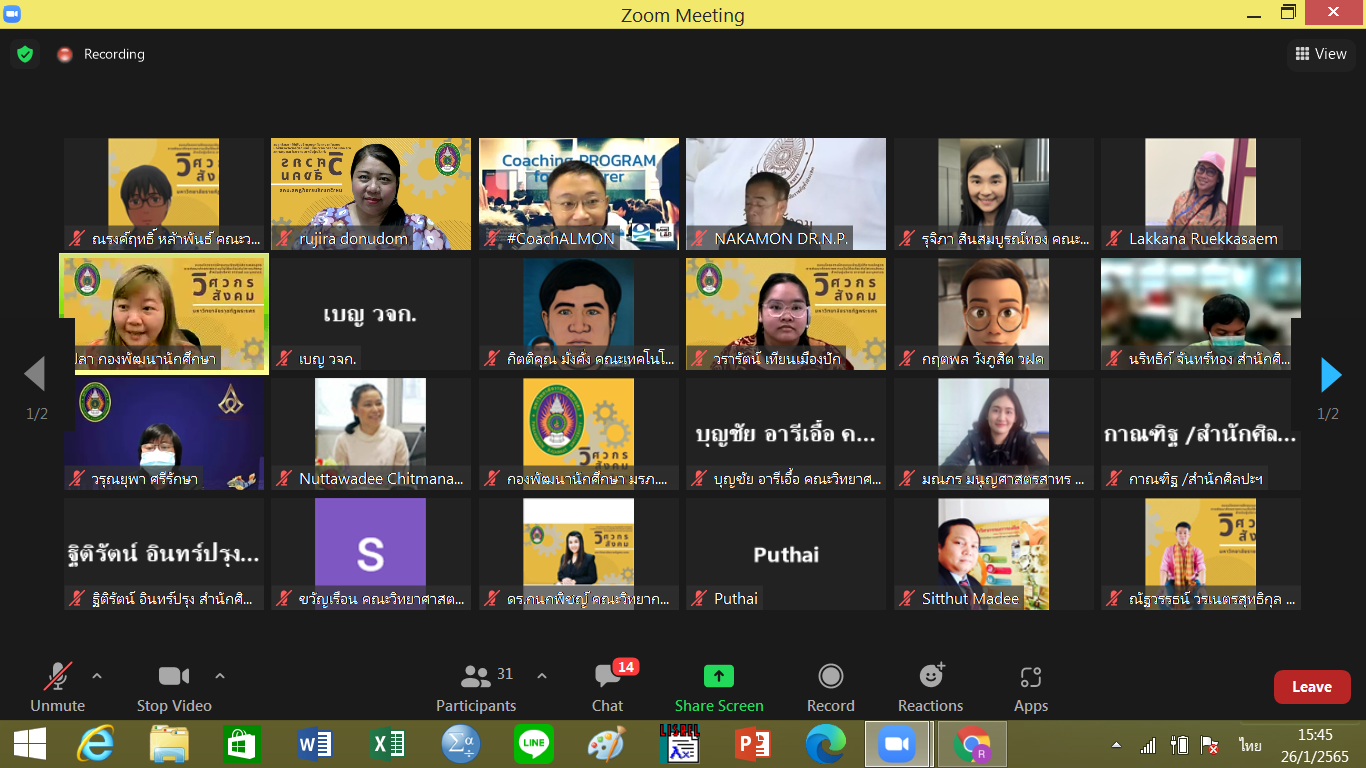Viewport: 1366px width, 768px height.
Task: Open the View layout menu
Action: coord(1320,54)
